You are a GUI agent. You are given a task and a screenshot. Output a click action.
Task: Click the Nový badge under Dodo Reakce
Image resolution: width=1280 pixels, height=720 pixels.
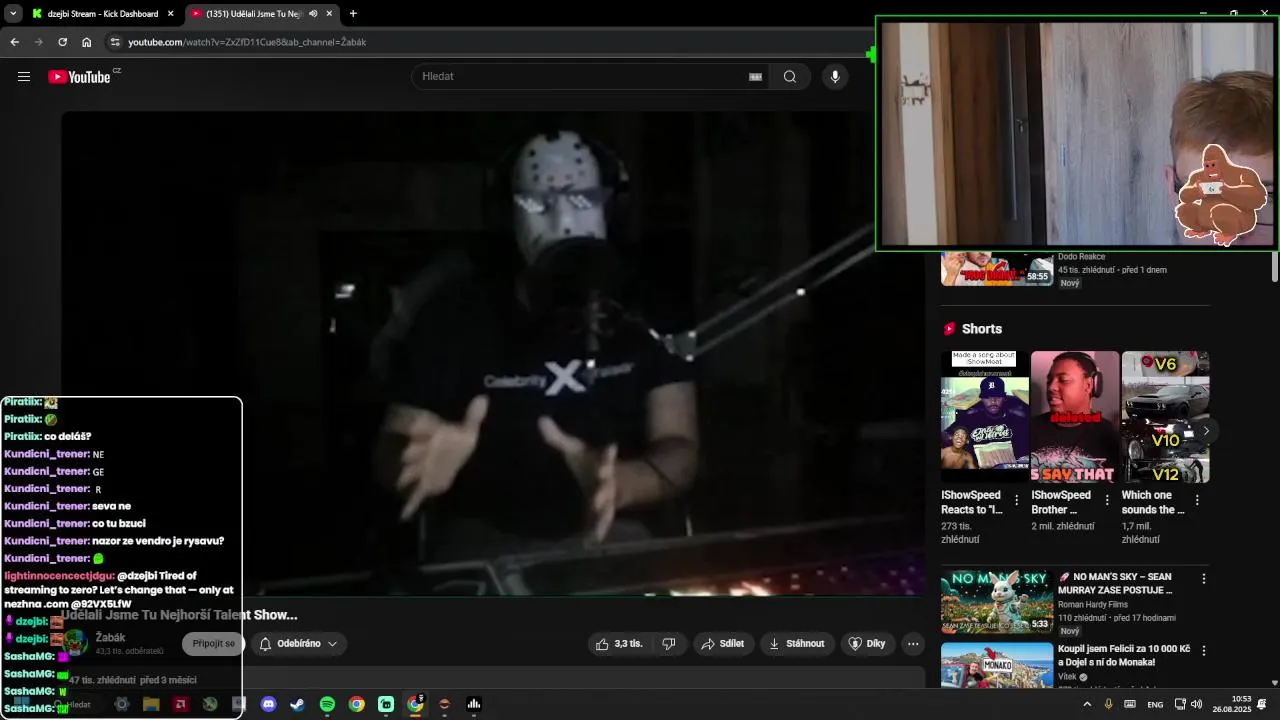coord(1070,283)
